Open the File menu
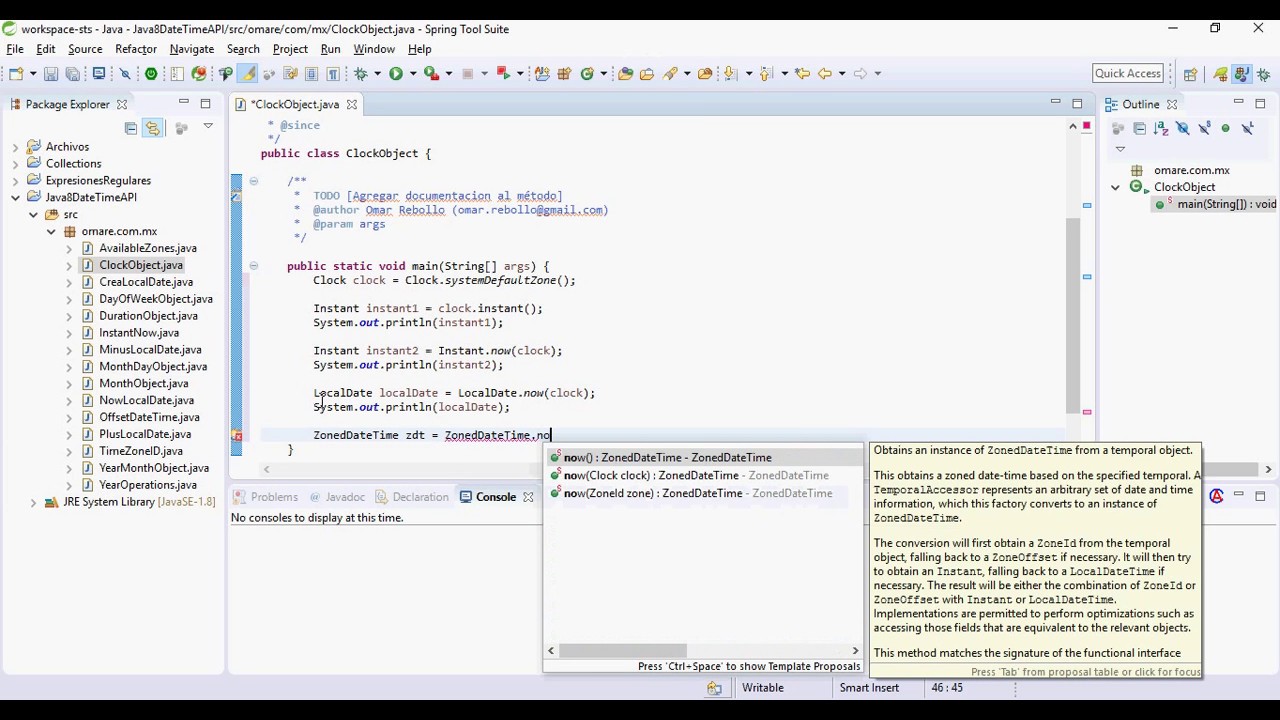The width and height of the screenshot is (1280, 720). [x=15, y=49]
